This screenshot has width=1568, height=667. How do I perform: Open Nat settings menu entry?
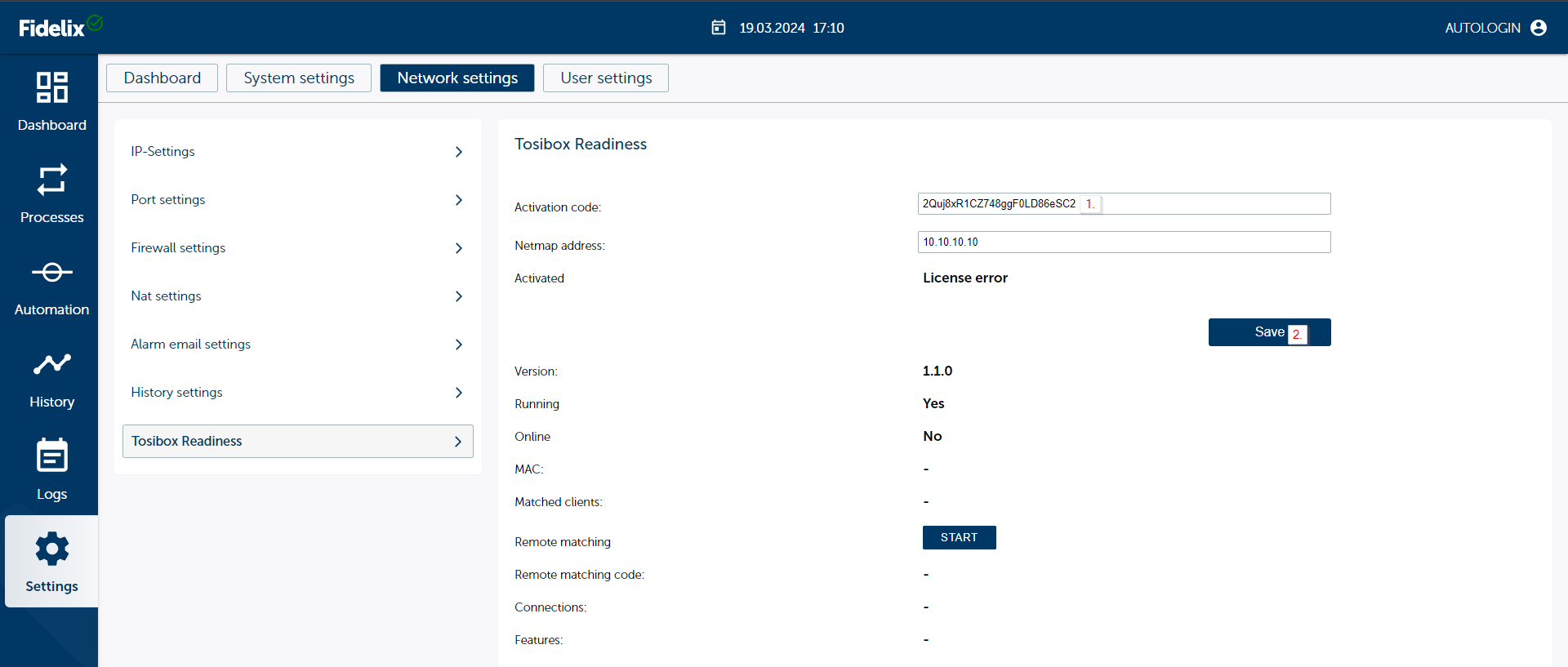(x=298, y=296)
